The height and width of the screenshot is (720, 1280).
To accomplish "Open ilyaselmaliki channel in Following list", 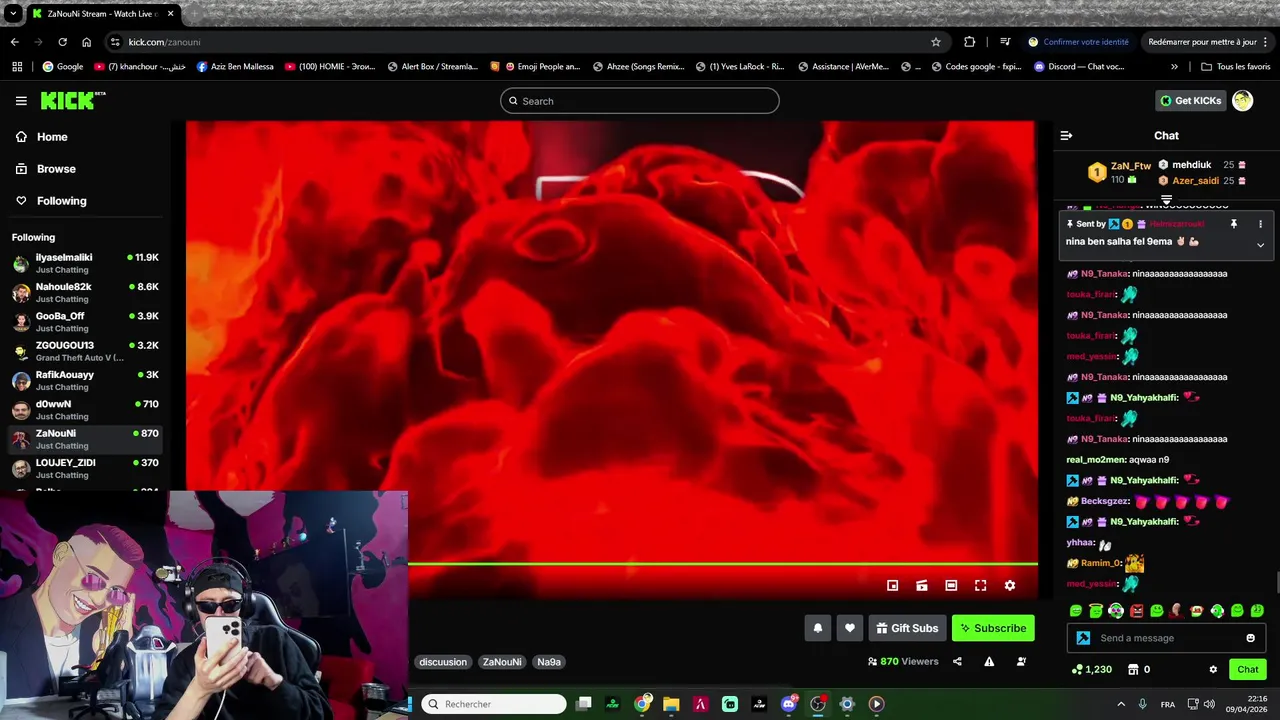I will click(x=85, y=263).
